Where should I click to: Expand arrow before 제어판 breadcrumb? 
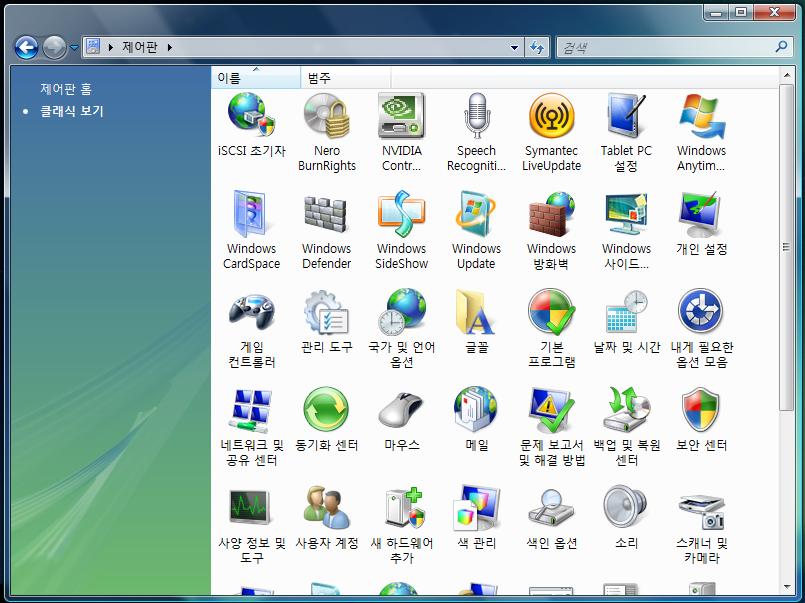110,48
